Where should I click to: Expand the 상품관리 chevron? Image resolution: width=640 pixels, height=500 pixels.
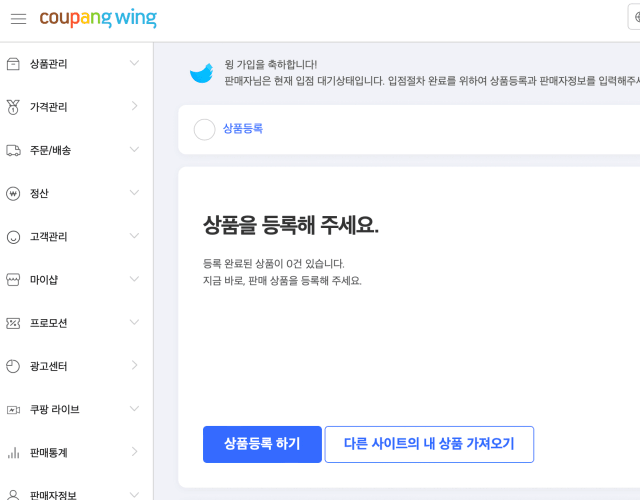pos(134,63)
